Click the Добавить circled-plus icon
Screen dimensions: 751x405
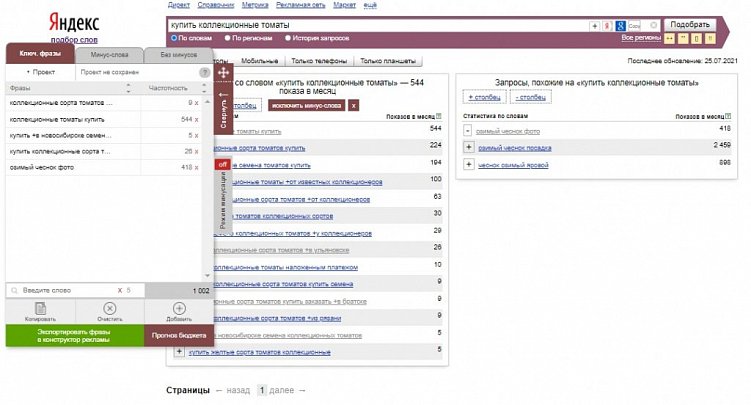179,308
